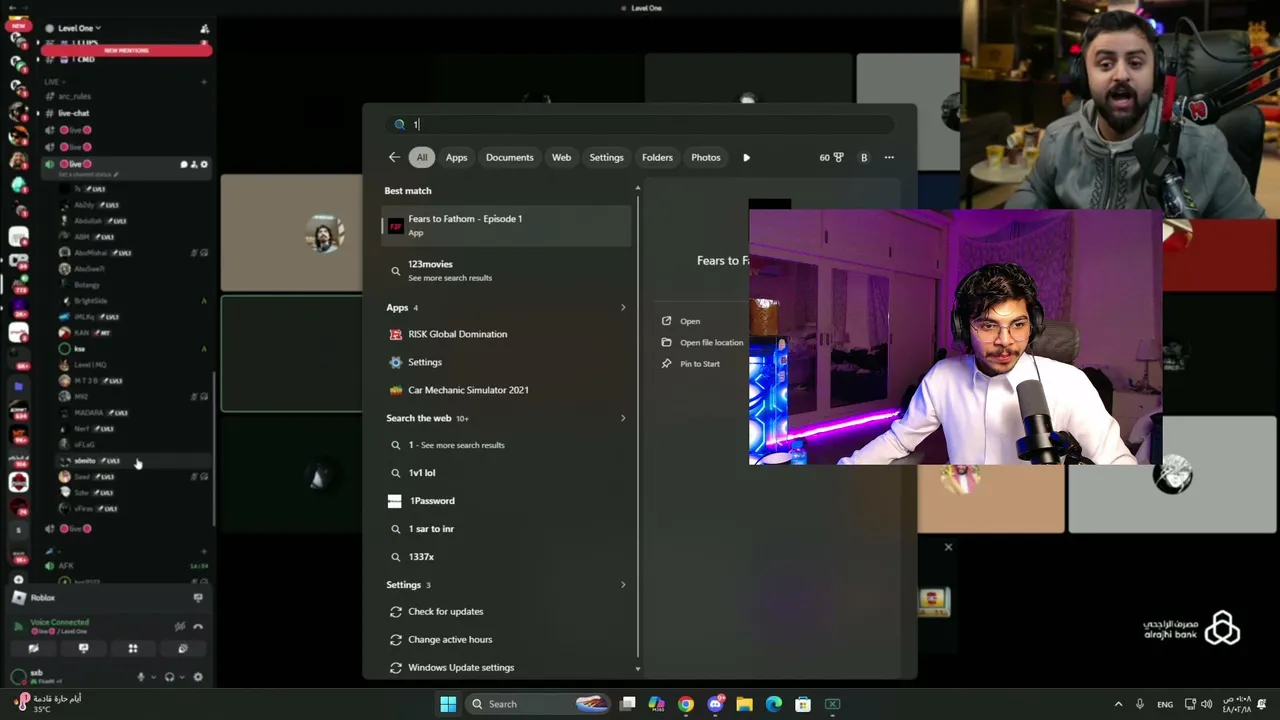Click the search text input field

(x=640, y=124)
